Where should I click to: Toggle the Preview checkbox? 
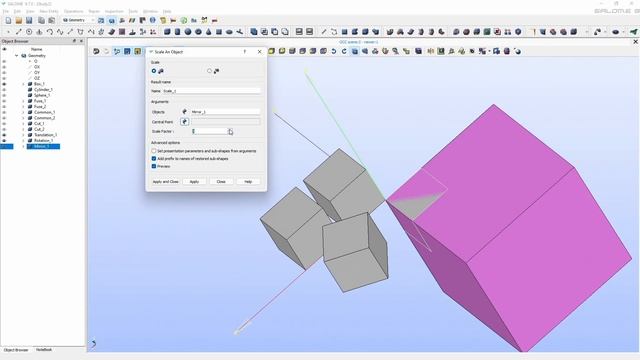pos(154,166)
